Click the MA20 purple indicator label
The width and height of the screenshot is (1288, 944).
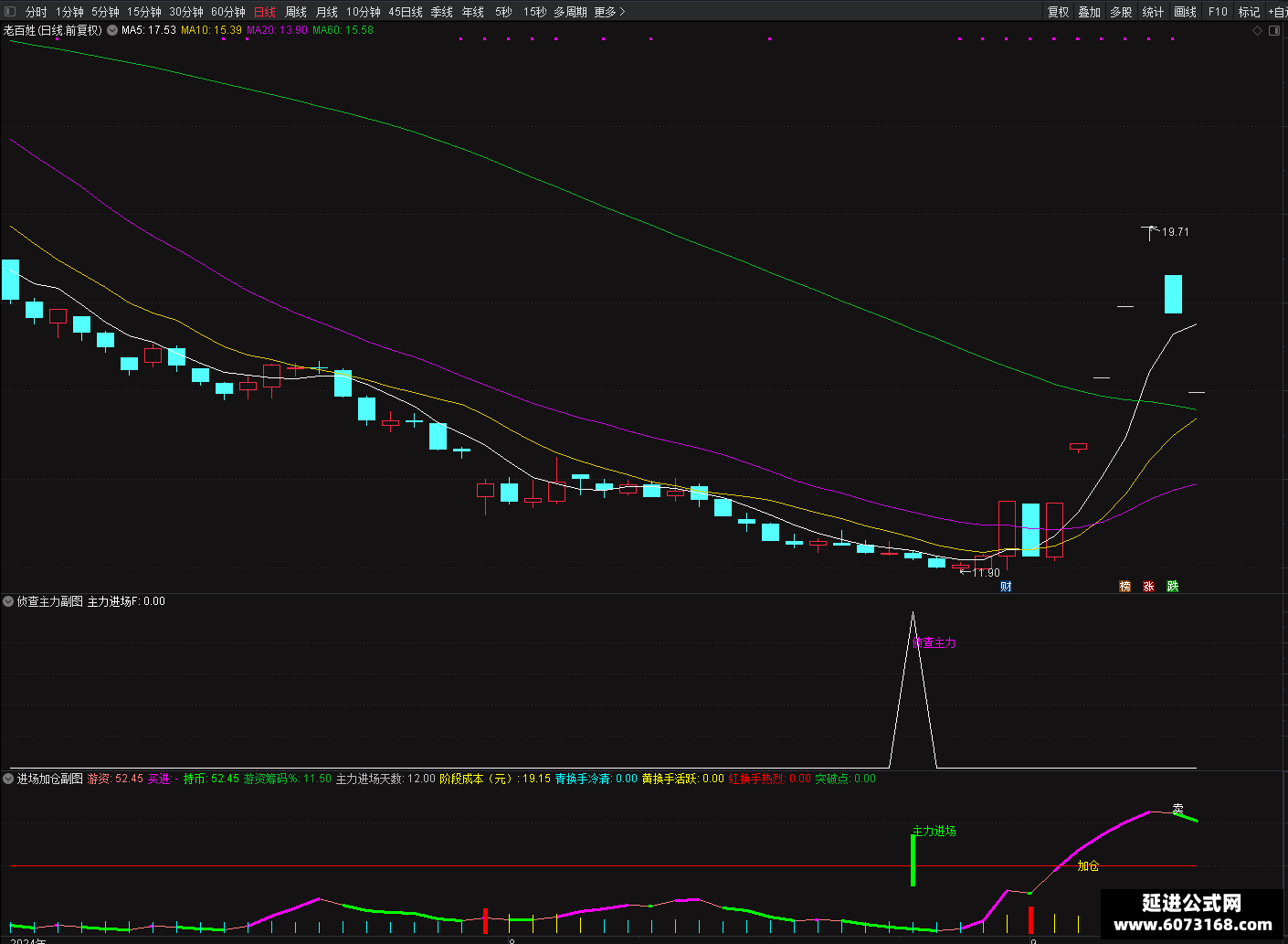(x=277, y=30)
